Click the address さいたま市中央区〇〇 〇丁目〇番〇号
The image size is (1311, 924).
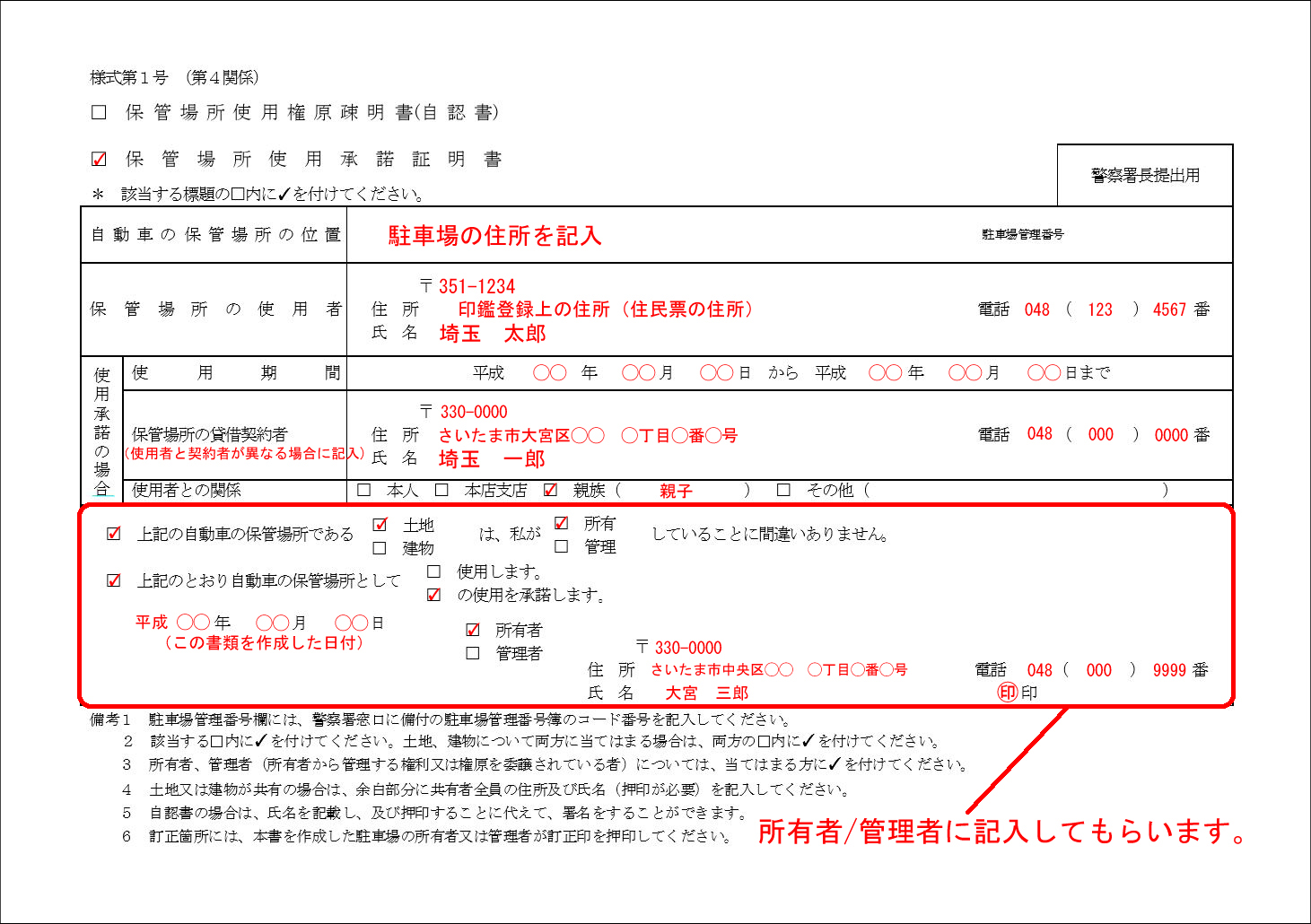tap(779, 670)
